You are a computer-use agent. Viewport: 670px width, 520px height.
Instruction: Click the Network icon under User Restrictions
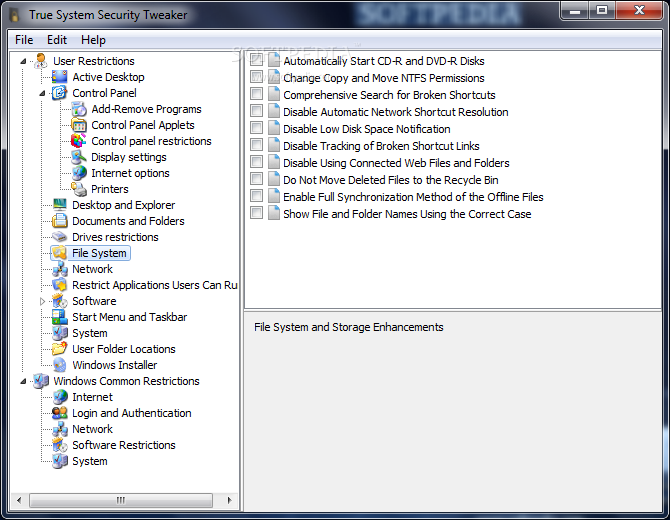coord(59,269)
